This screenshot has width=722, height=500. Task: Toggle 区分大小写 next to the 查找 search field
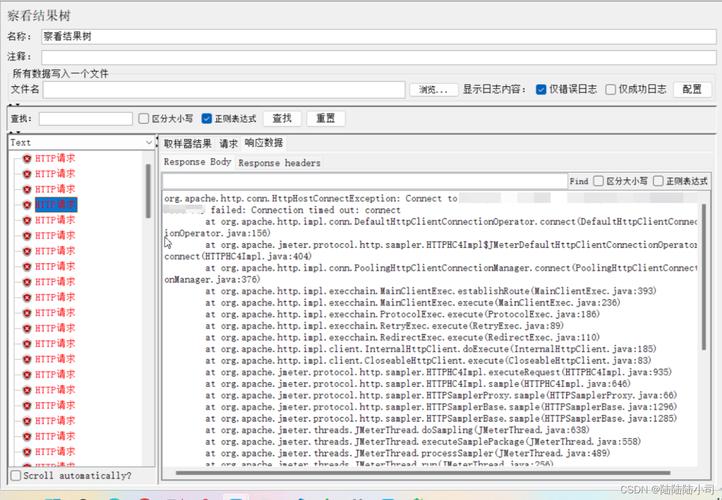pos(144,119)
